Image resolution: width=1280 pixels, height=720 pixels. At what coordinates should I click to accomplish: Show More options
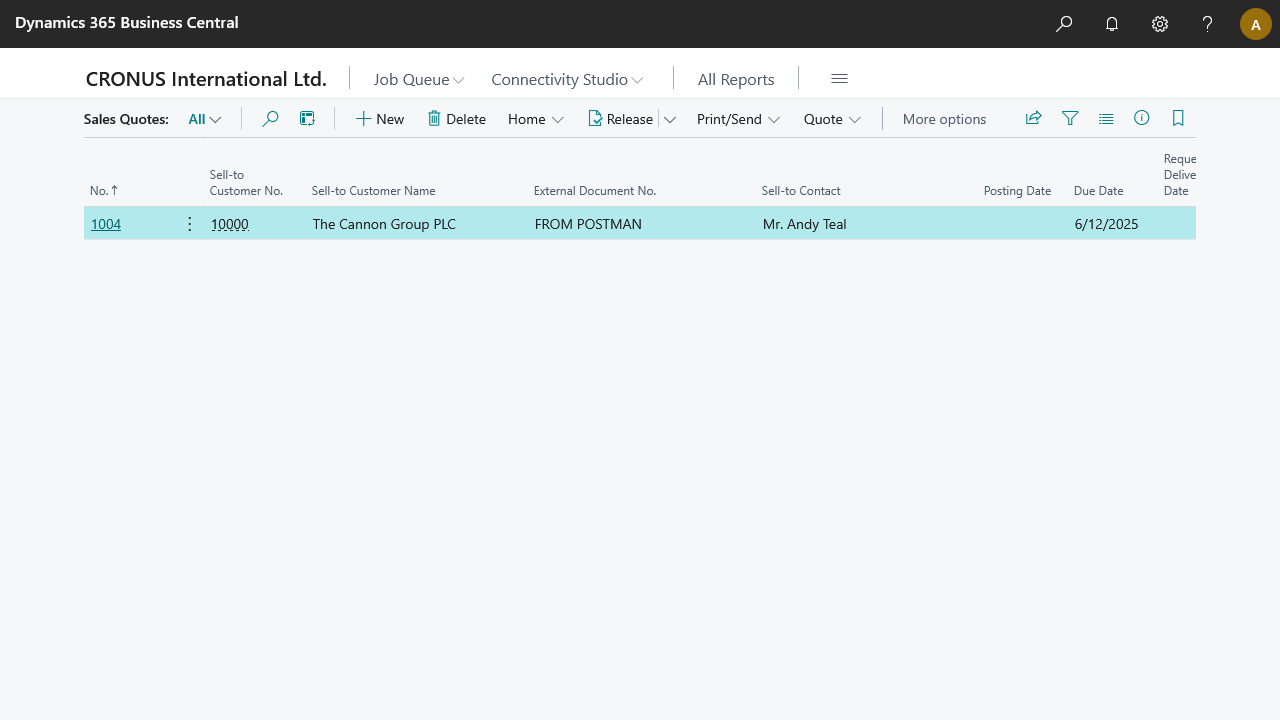[x=944, y=119]
